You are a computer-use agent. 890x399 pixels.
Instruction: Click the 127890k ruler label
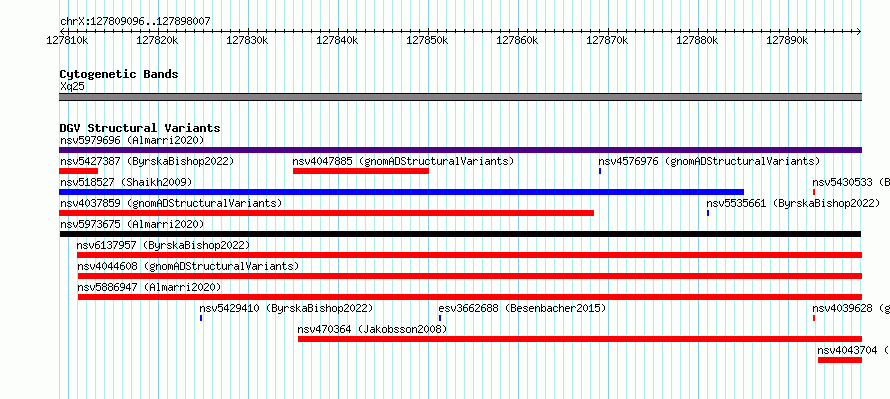coord(788,41)
